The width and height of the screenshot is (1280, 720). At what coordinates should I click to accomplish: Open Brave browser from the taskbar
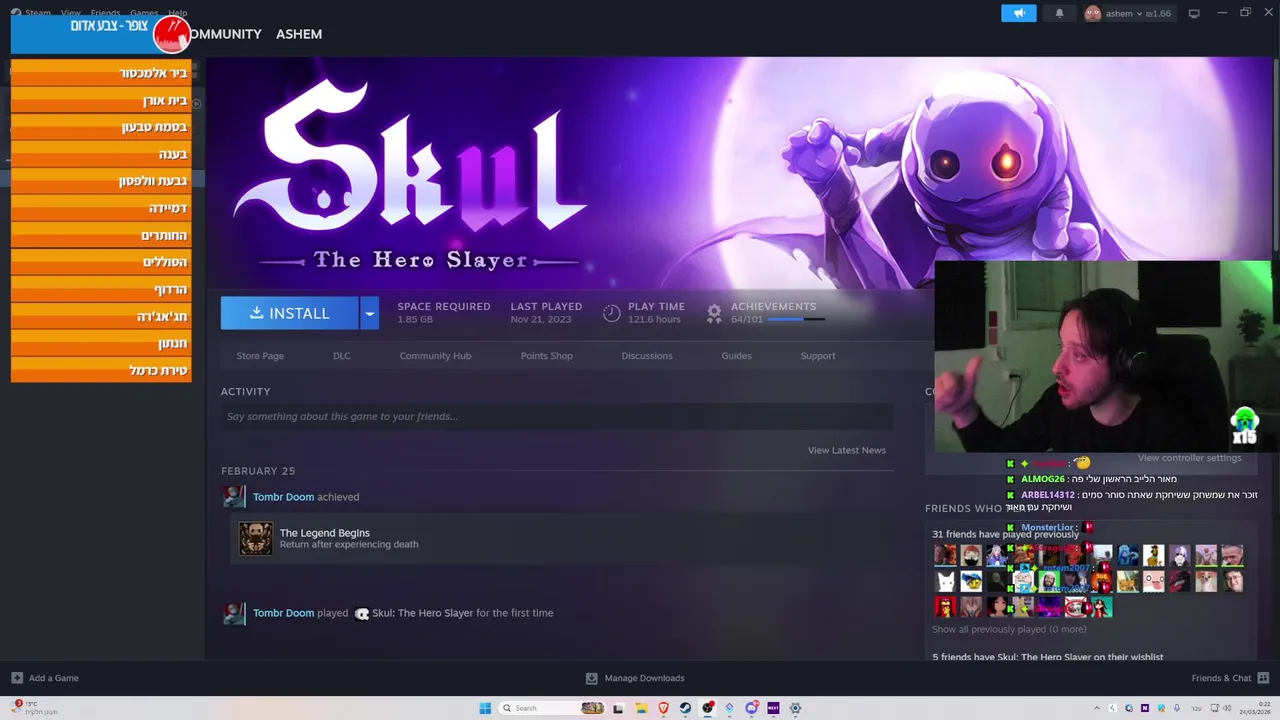pyautogui.click(x=662, y=708)
